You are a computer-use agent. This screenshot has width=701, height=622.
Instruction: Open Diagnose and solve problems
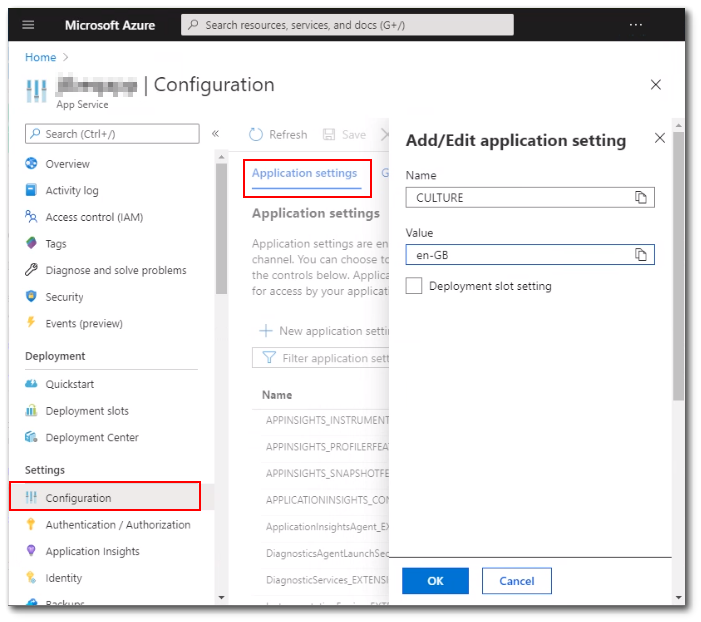(x=116, y=271)
